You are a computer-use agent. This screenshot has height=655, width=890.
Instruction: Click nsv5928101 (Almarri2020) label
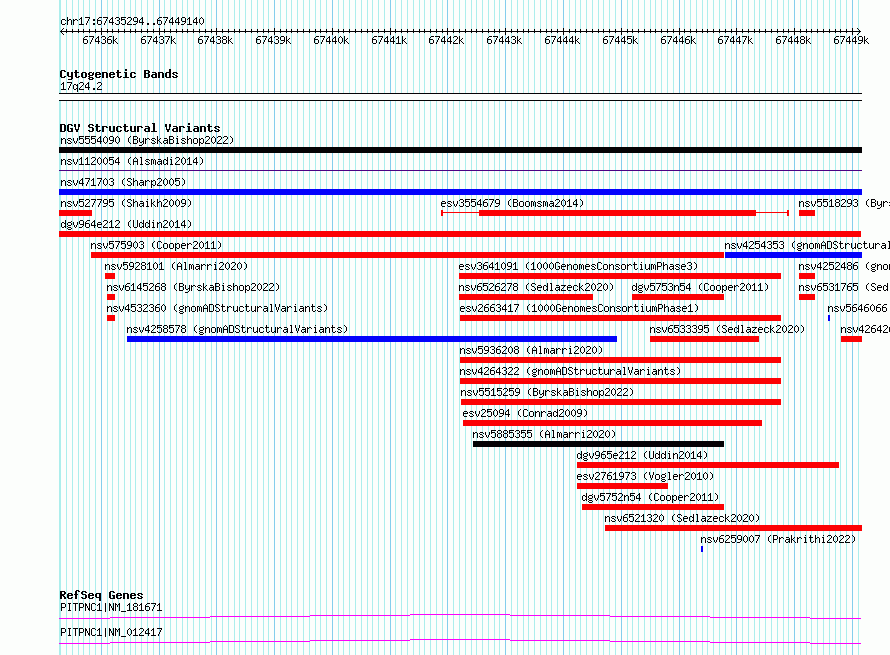176,266
